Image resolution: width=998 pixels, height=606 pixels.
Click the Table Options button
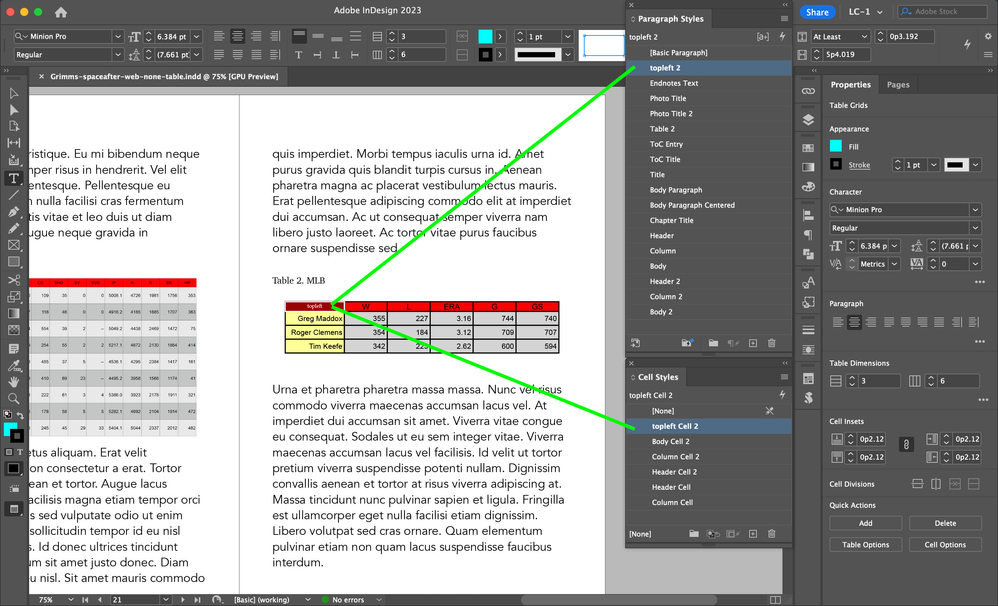coord(865,545)
